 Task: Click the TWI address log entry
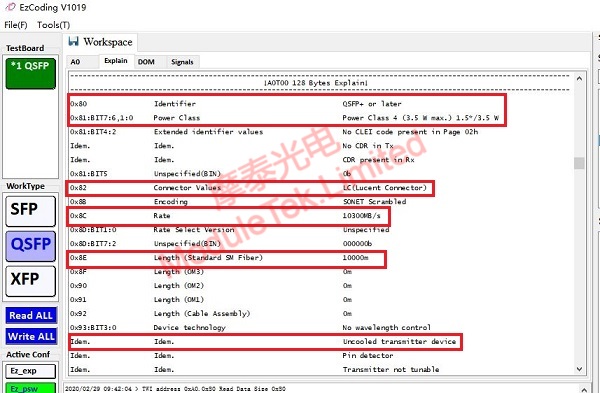(x=175, y=389)
